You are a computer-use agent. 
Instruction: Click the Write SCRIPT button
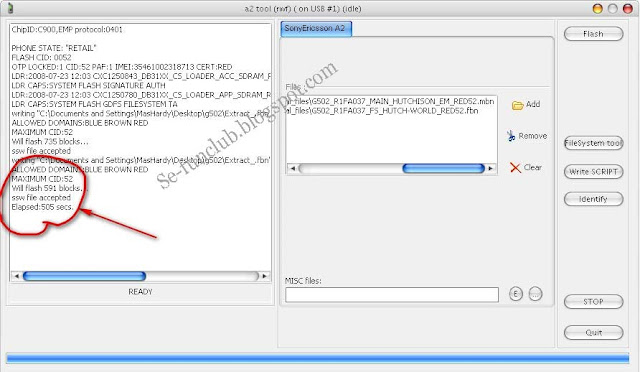[593, 172]
